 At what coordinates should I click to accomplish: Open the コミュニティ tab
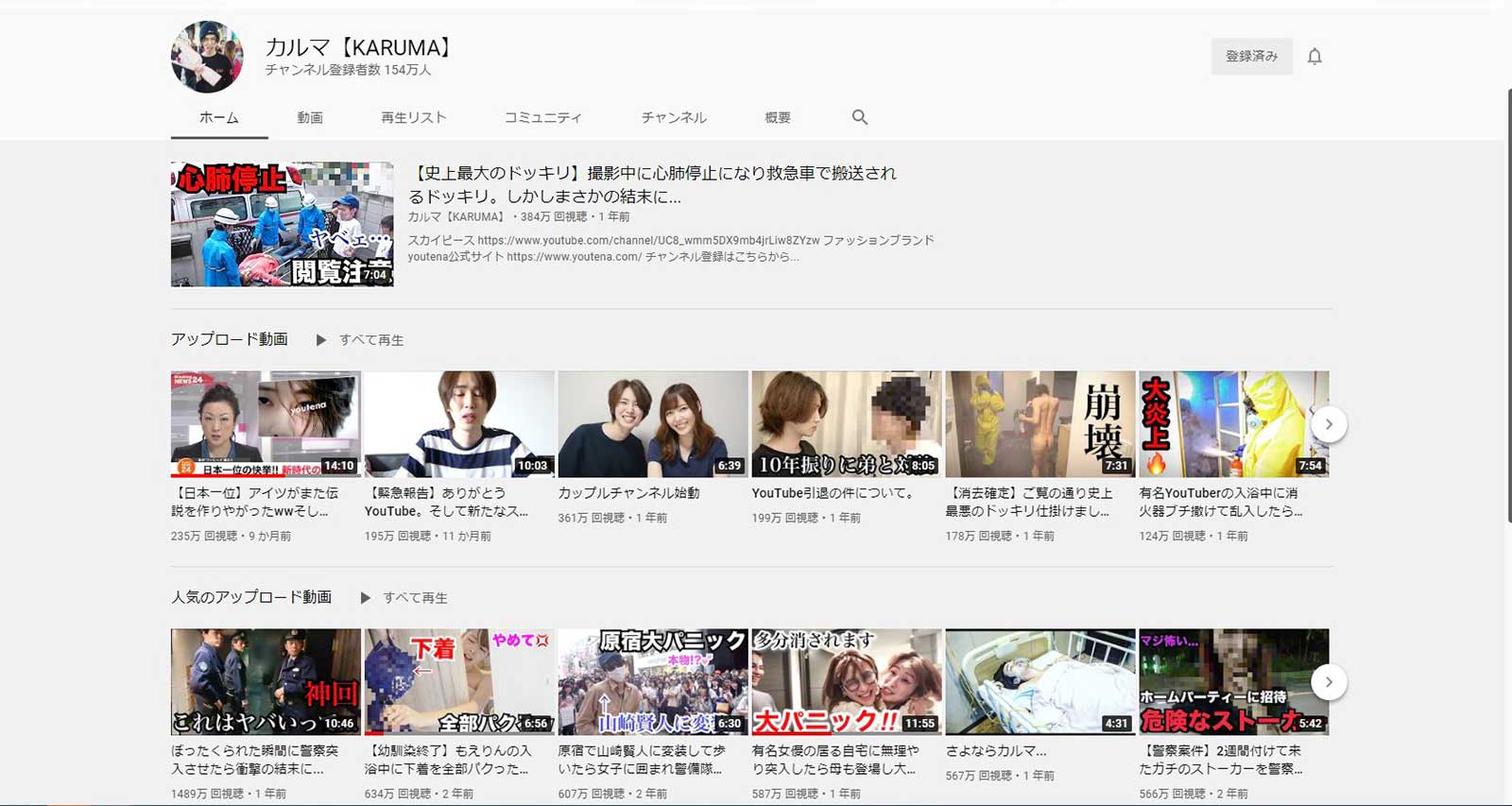click(543, 118)
